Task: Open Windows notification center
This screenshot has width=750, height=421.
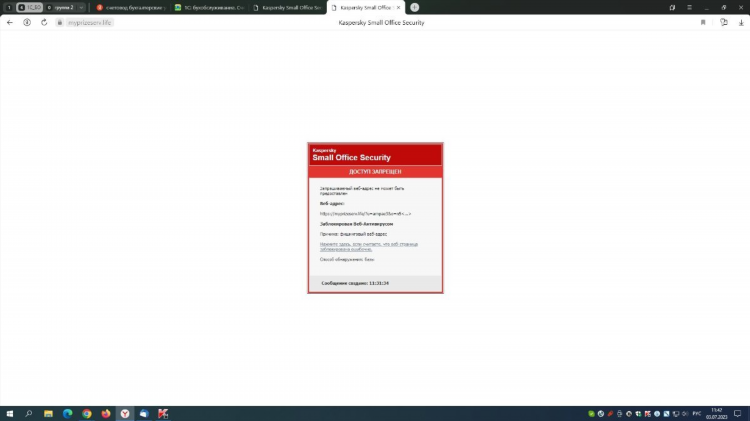Action: click(x=738, y=414)
